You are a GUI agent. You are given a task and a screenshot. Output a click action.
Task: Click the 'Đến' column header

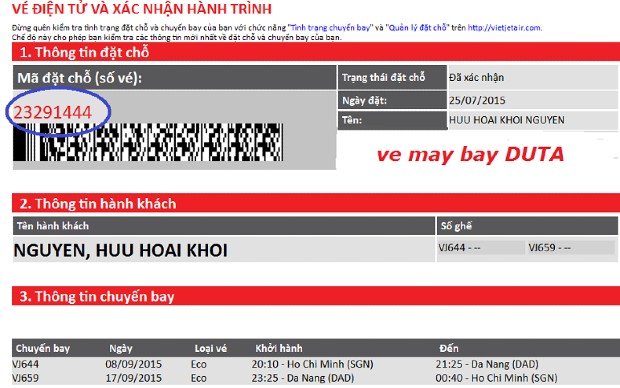(449, 348)
